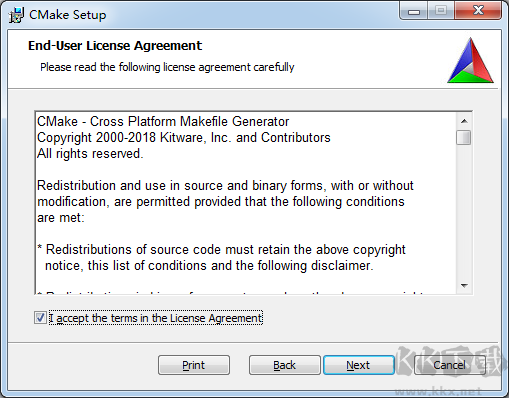This screenshot has width=509, height=398.
Task: Minimize the CMake Setup window
Action: tap(414, 11)
